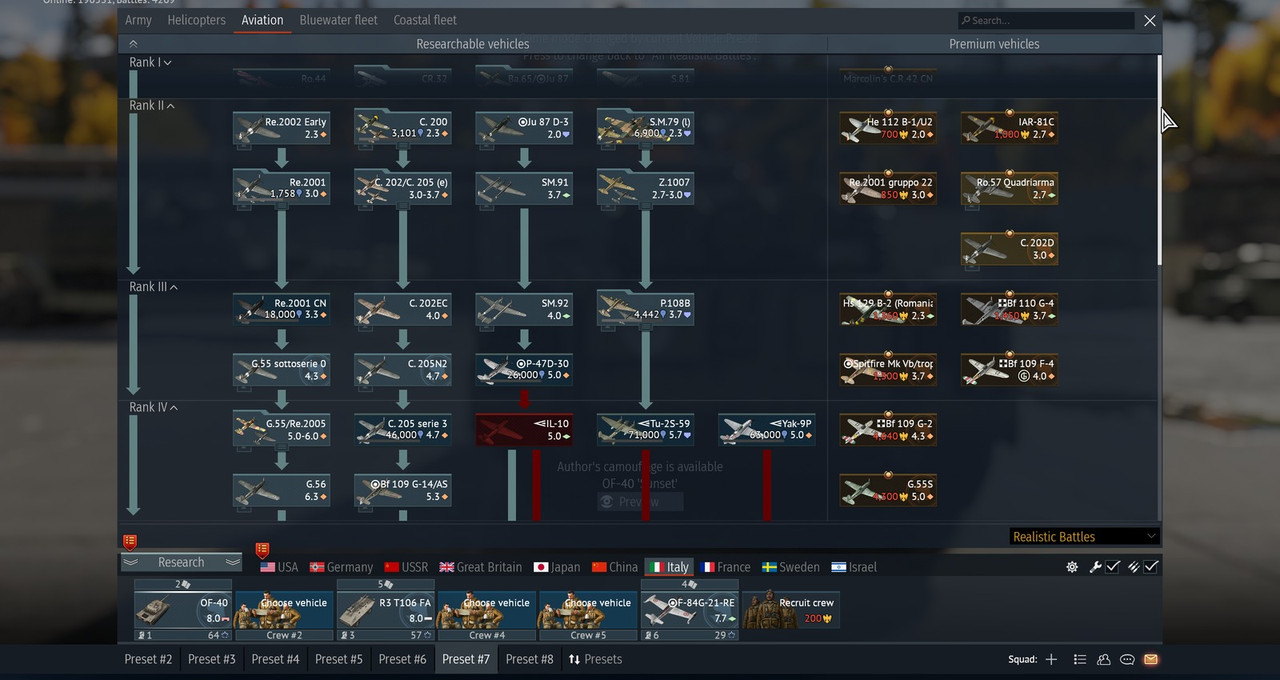
Task: Click the vehicle search field
Action: pos(1045,20)
